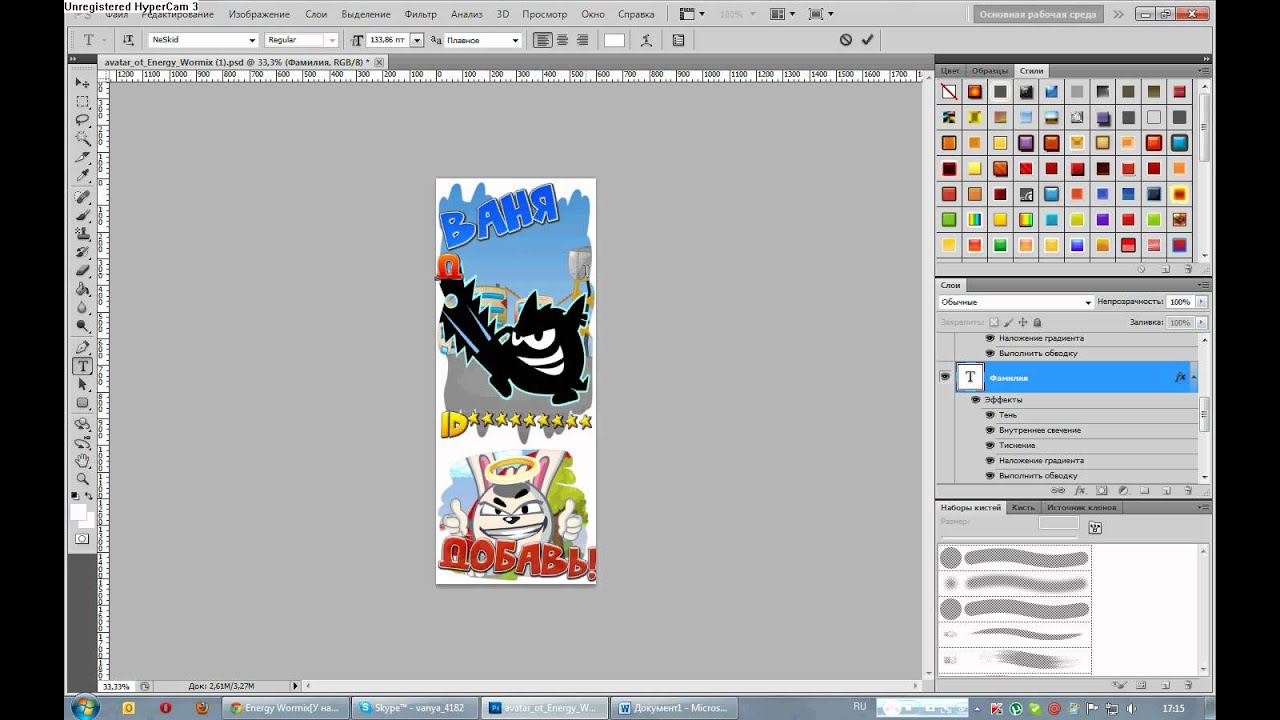This screenshot has width=1280, height=720.
Task: Select the Lasso tool
Action: point(83,120)
